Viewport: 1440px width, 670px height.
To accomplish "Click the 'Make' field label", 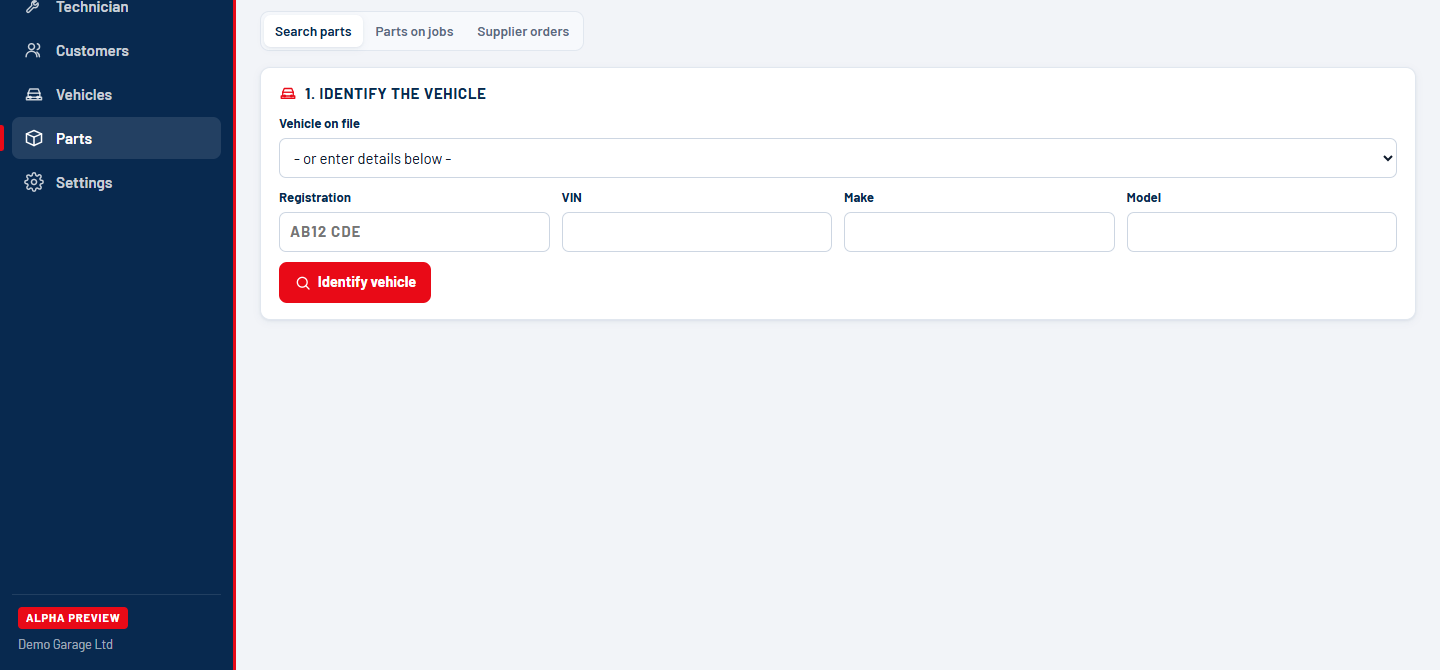I will click(x=859, y=198).
